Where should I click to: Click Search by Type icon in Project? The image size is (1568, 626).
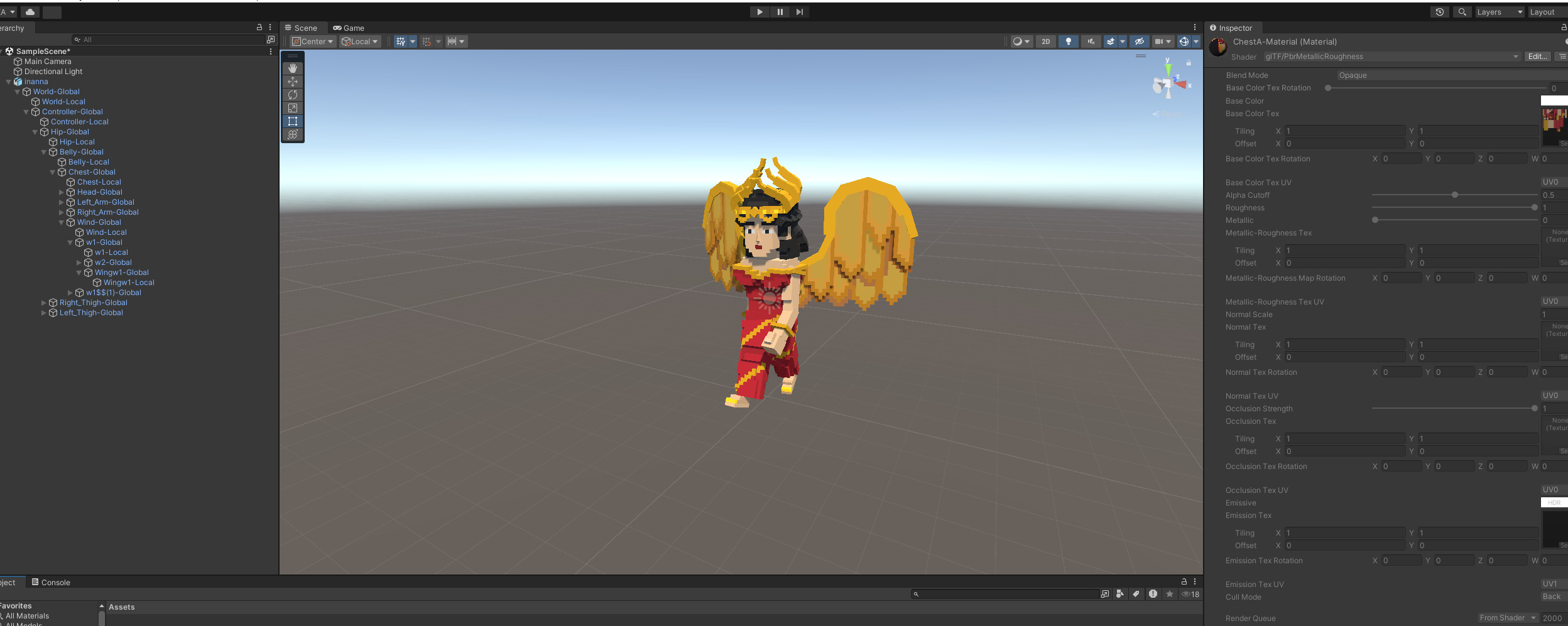tap(1120, 594)
